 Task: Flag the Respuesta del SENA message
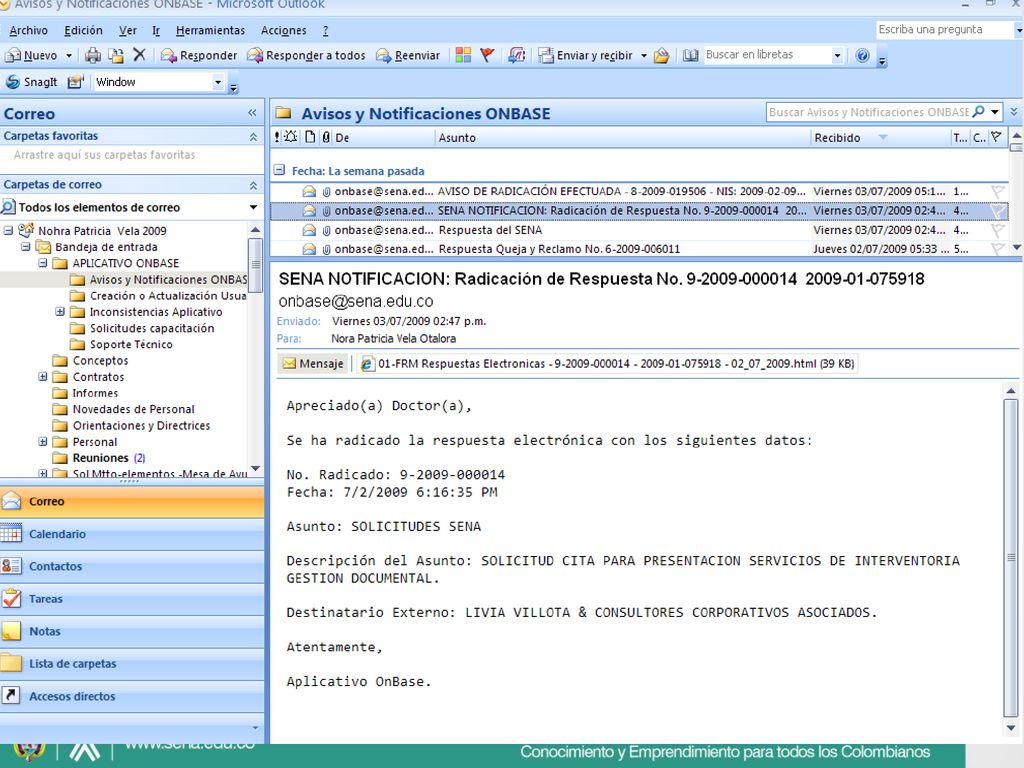tap(997, 230)
